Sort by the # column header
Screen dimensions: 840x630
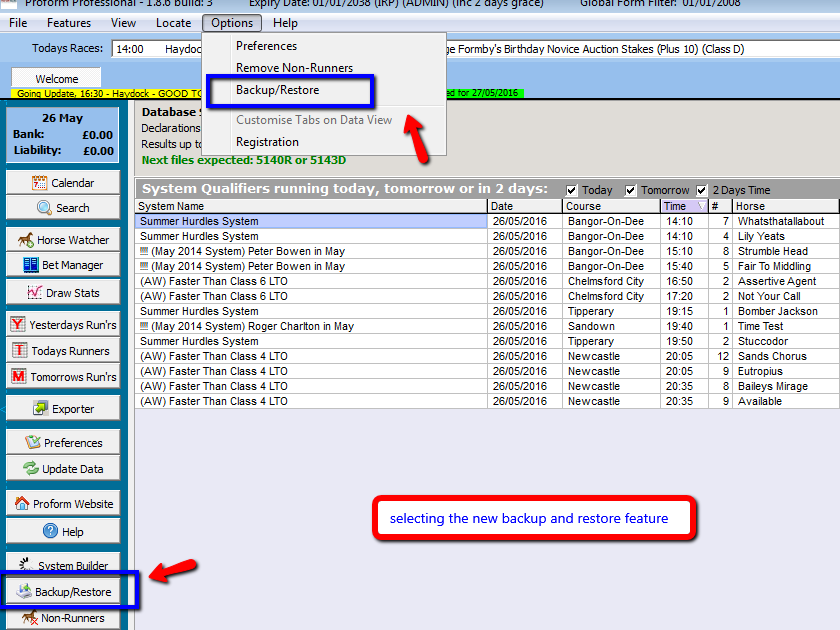(x=720, y=206)
